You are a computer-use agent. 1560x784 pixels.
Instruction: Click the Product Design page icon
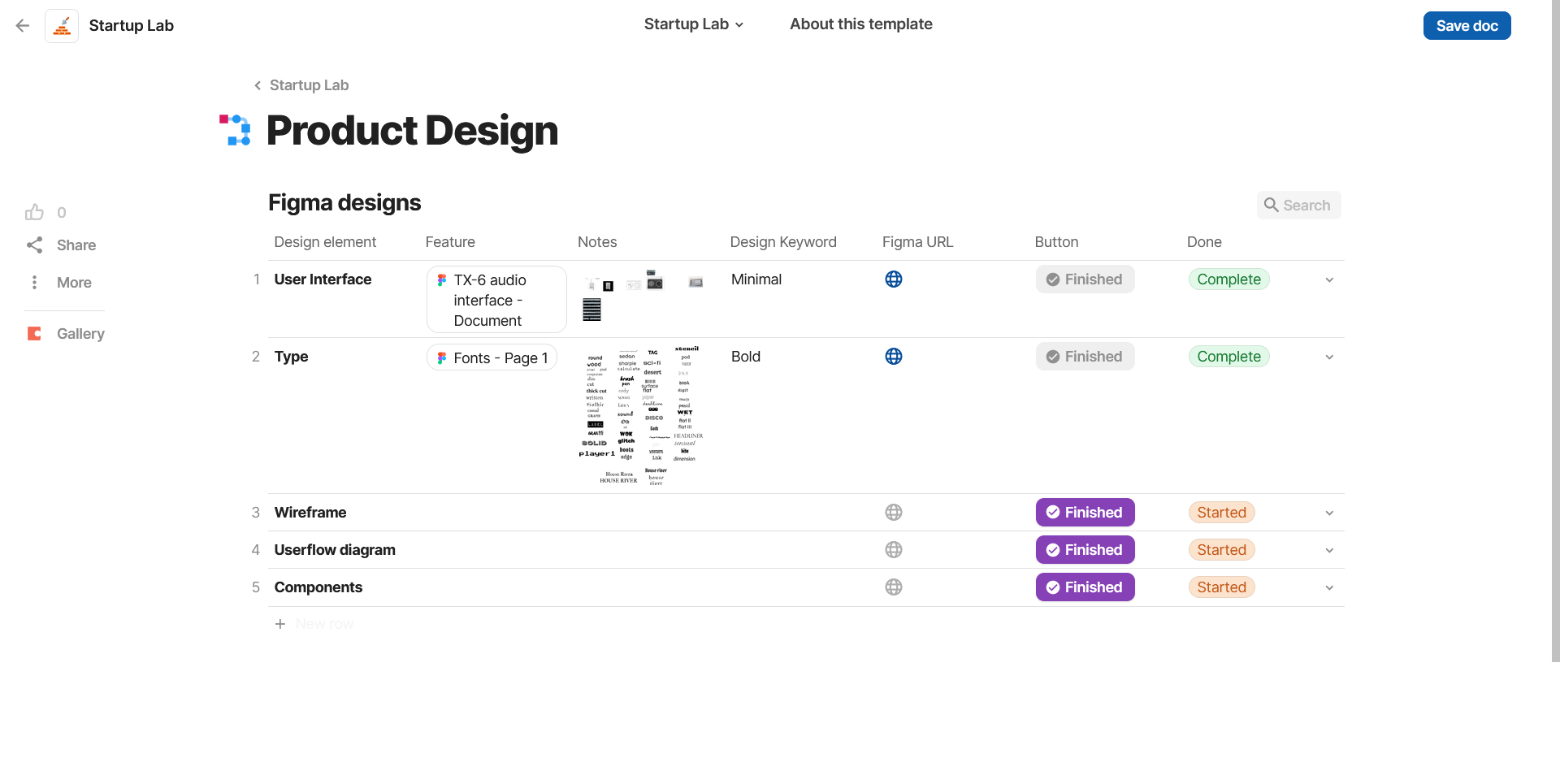coord(235,131)
